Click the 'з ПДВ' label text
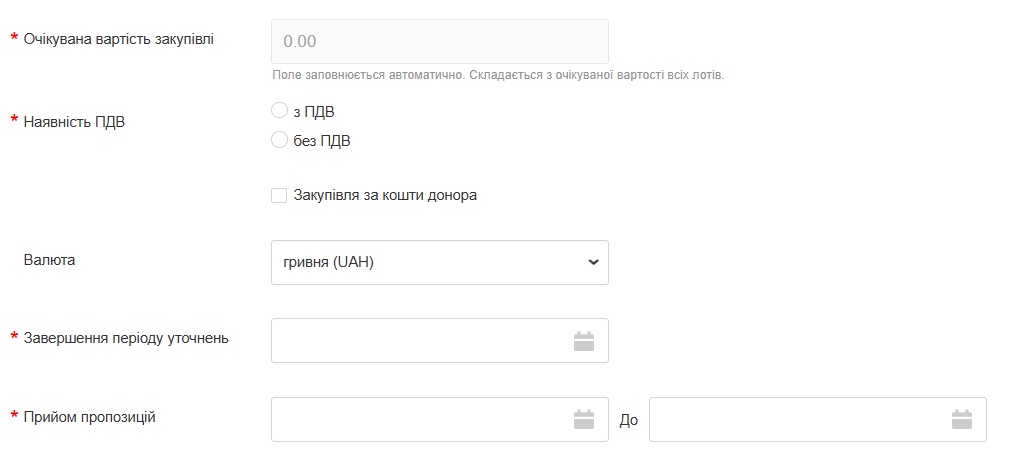 [313, 111]
